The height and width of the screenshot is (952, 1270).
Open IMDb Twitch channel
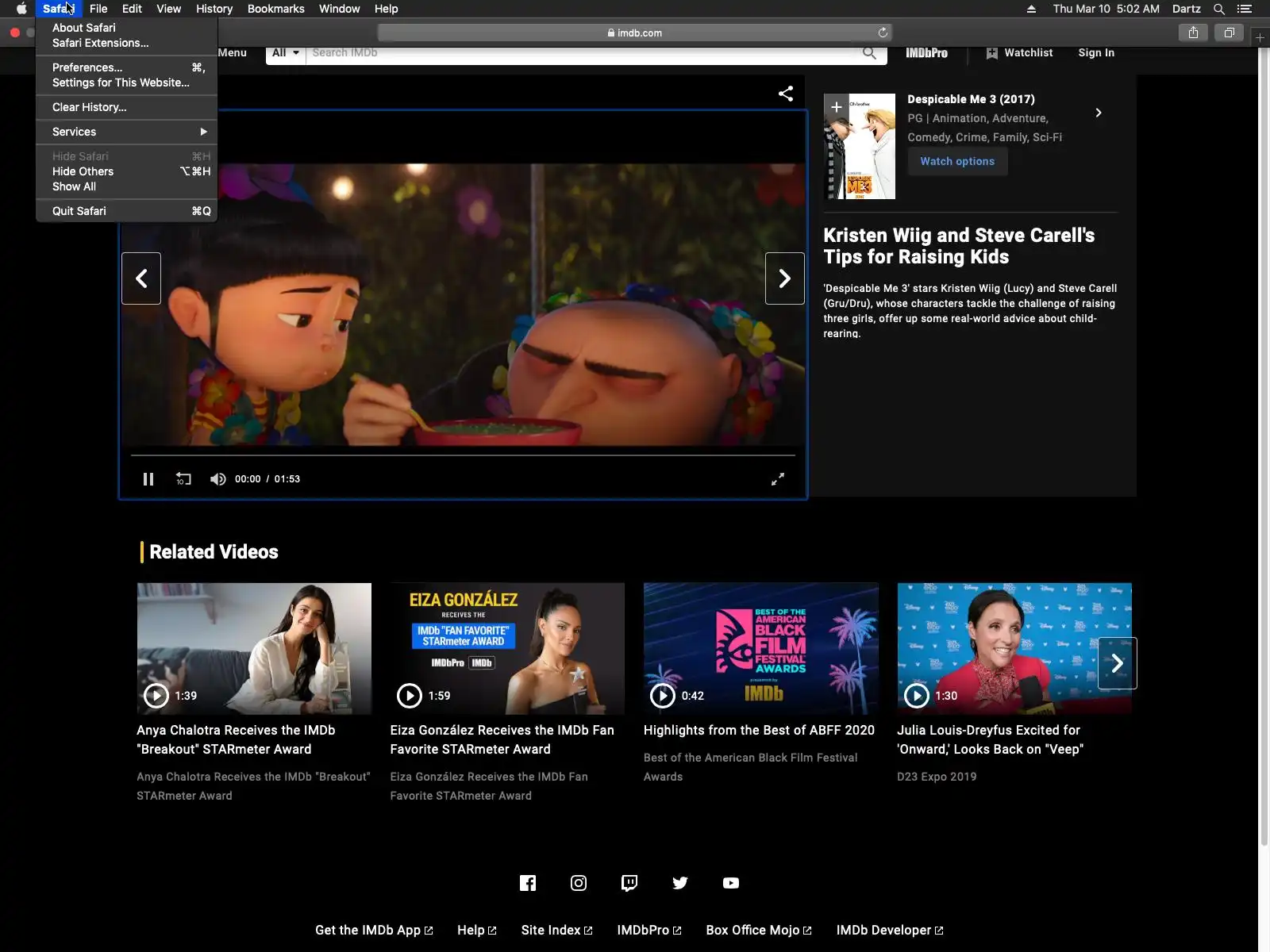pyautogui.click(x=629, y=883)
